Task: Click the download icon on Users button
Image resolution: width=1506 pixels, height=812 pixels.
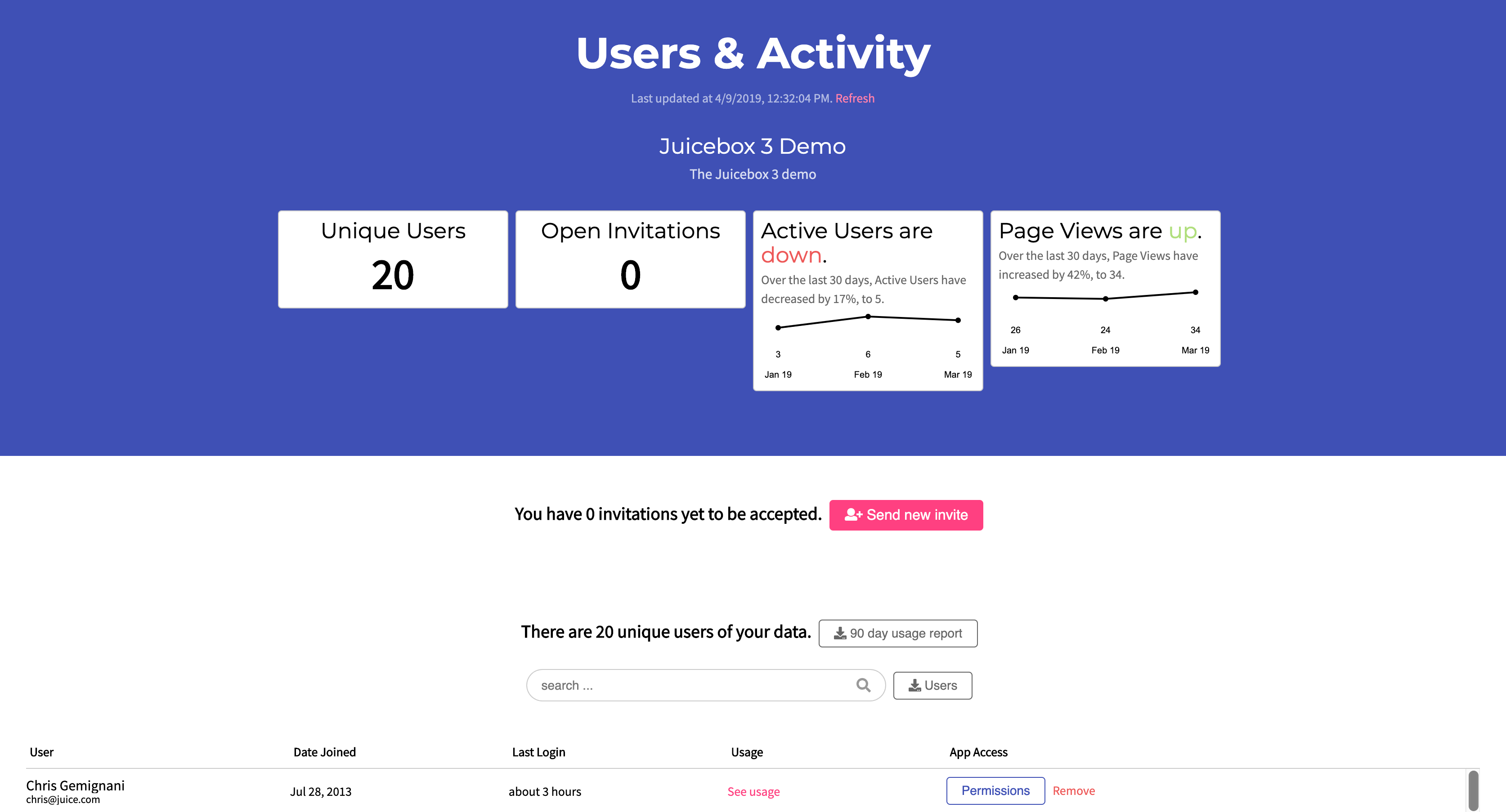Action: coord(914,685)
